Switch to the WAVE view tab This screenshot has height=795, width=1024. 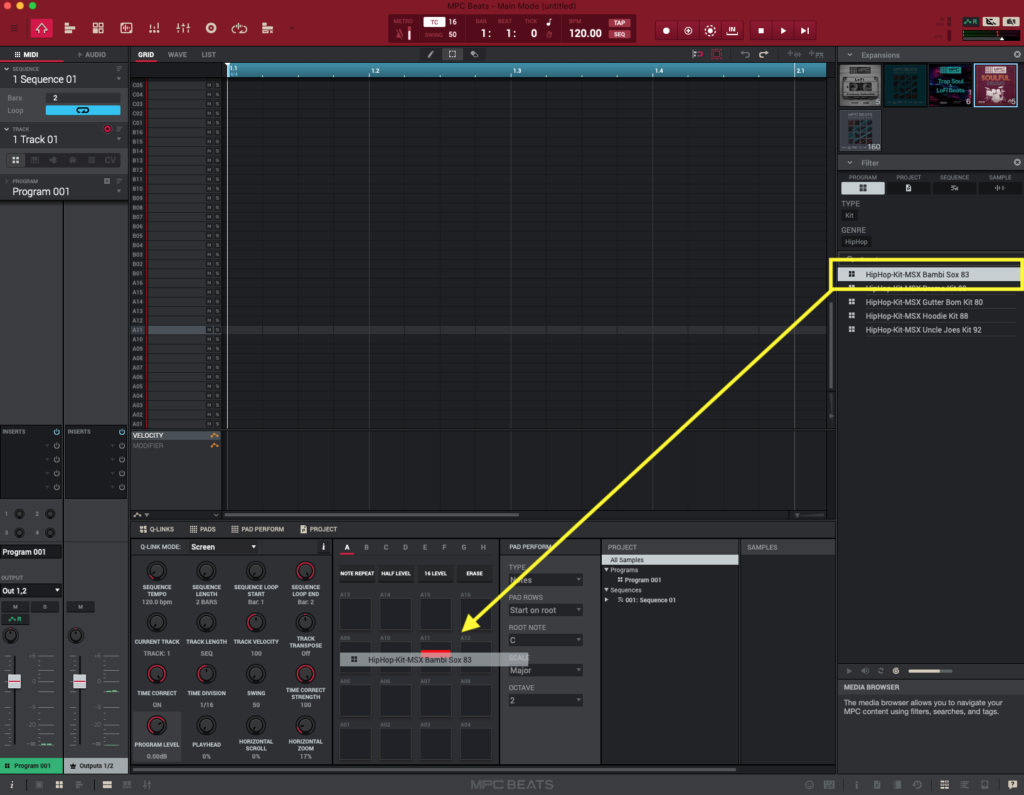(177, 55)
